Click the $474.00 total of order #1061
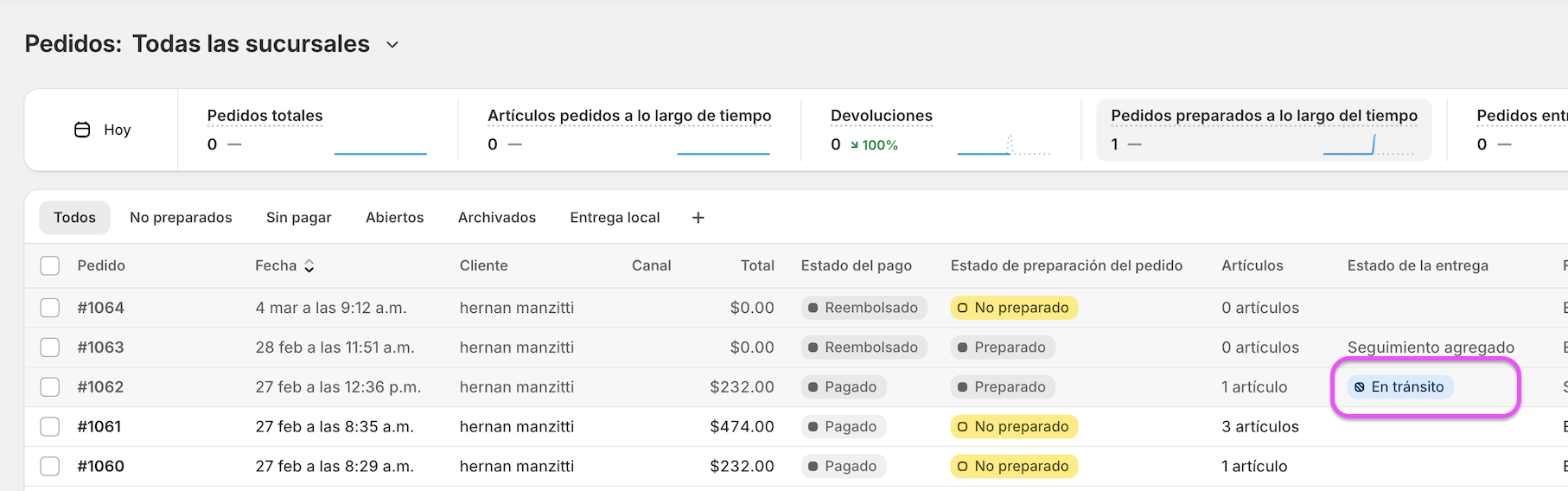Viewport: 1568px width, 491px height. coord(742,427)
